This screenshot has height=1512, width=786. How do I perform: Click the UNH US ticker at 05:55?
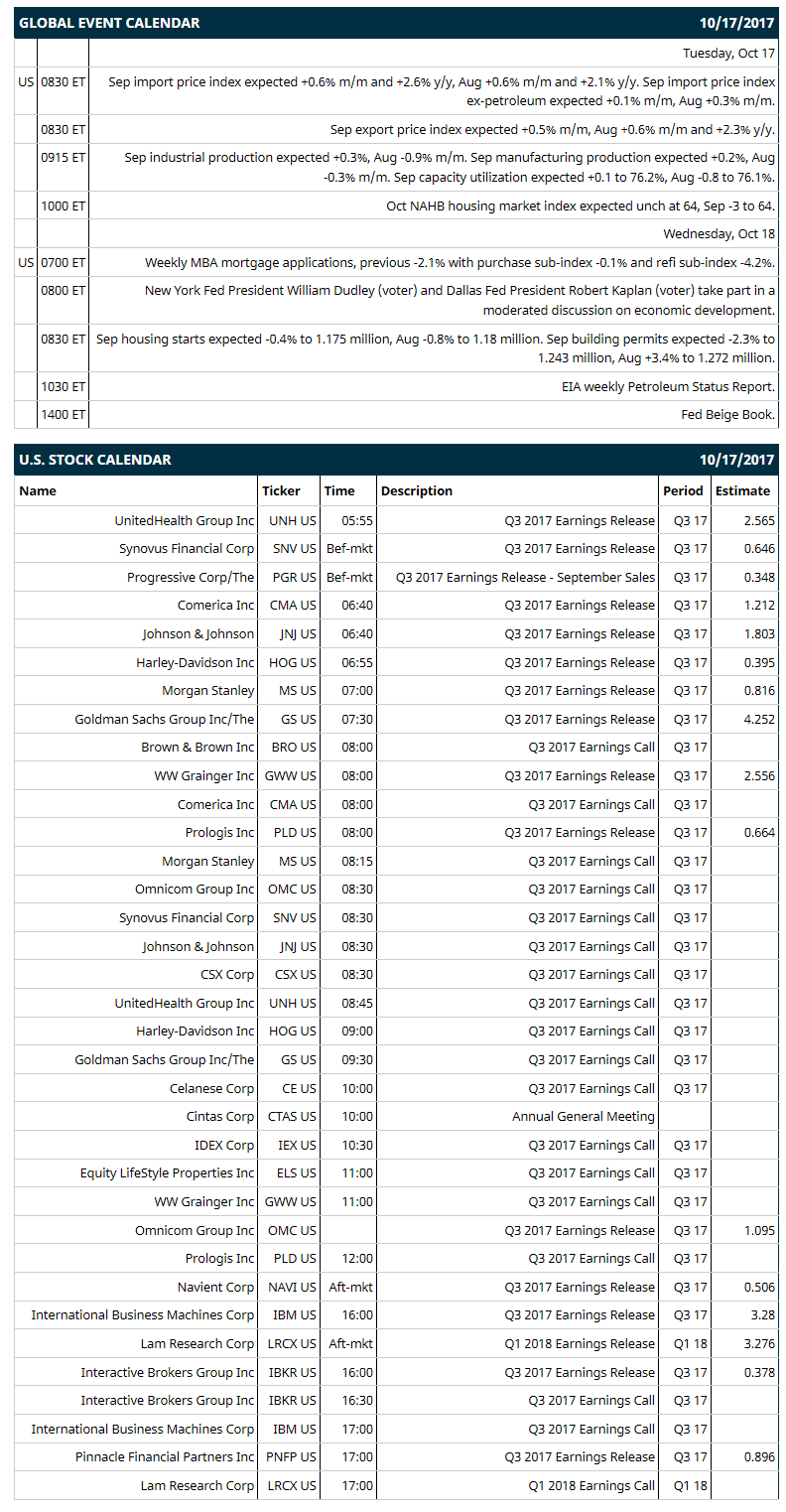[x=293, y=520]
